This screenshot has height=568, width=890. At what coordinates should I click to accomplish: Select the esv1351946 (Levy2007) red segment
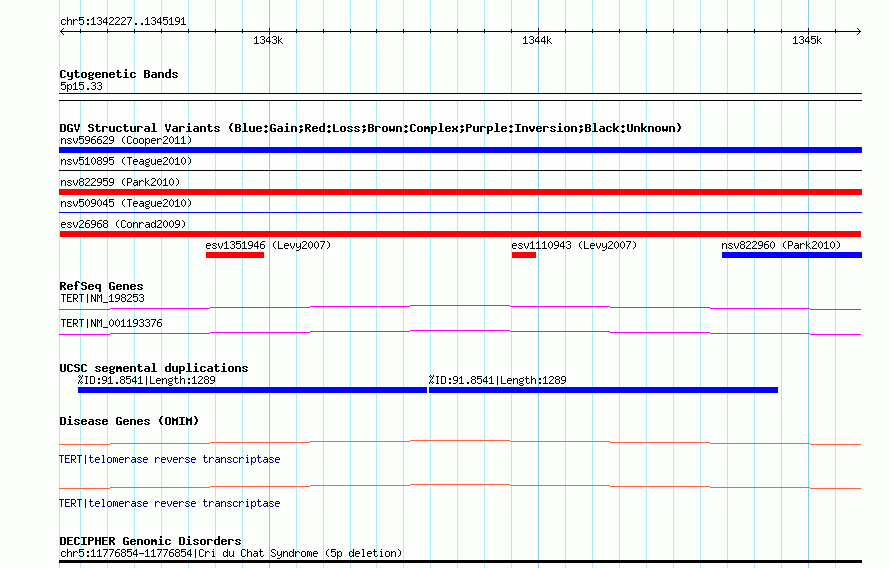click(235, 255)
